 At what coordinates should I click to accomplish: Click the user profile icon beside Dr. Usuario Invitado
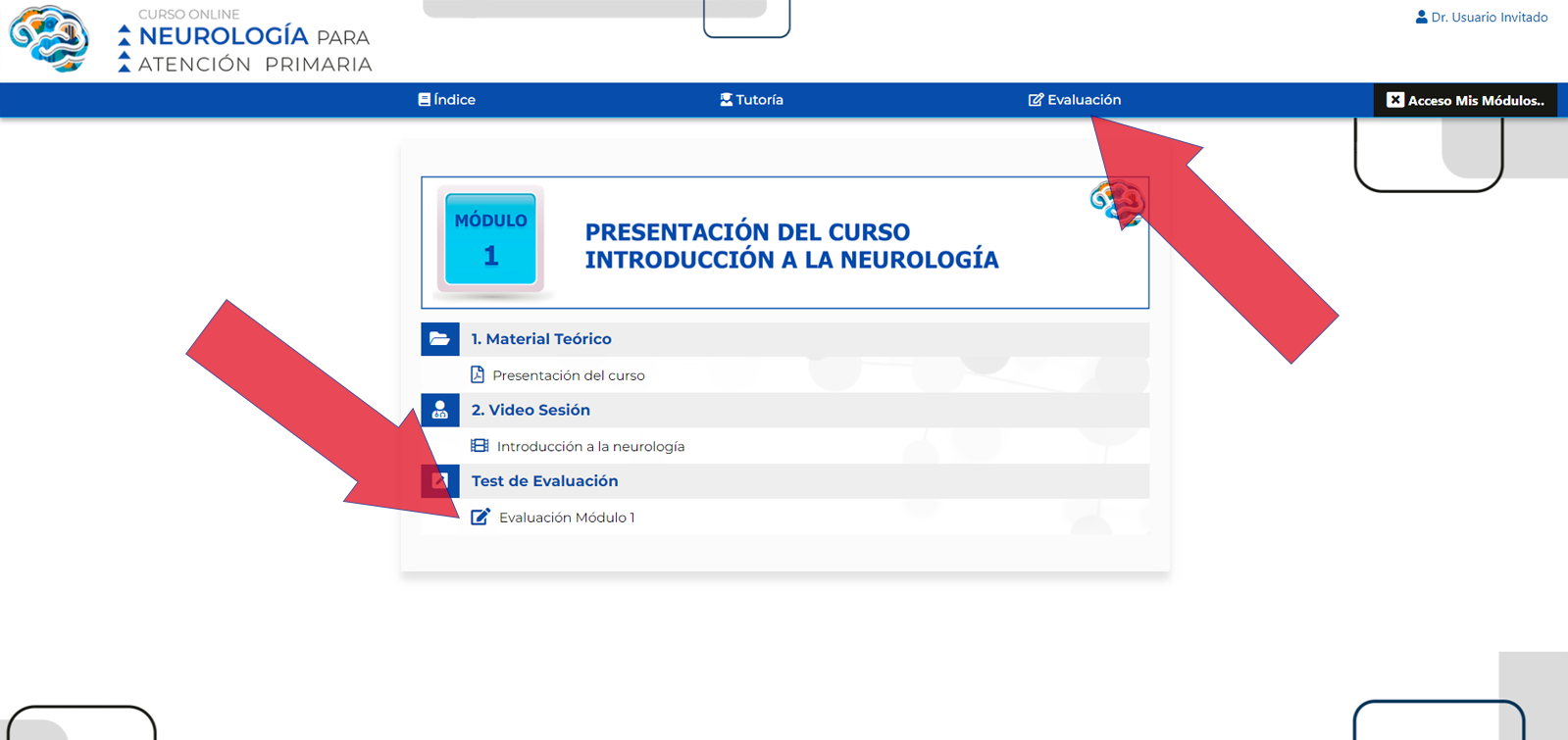1421,18
